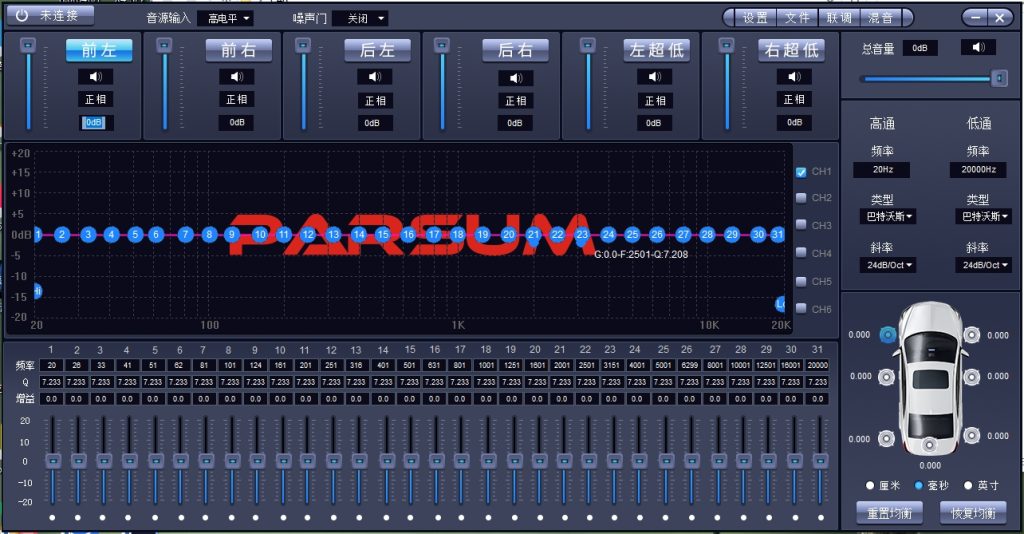The image size is (1024, 534).
Task: Mute the 前右 channel speaker icon
Action: click(236, 77)
